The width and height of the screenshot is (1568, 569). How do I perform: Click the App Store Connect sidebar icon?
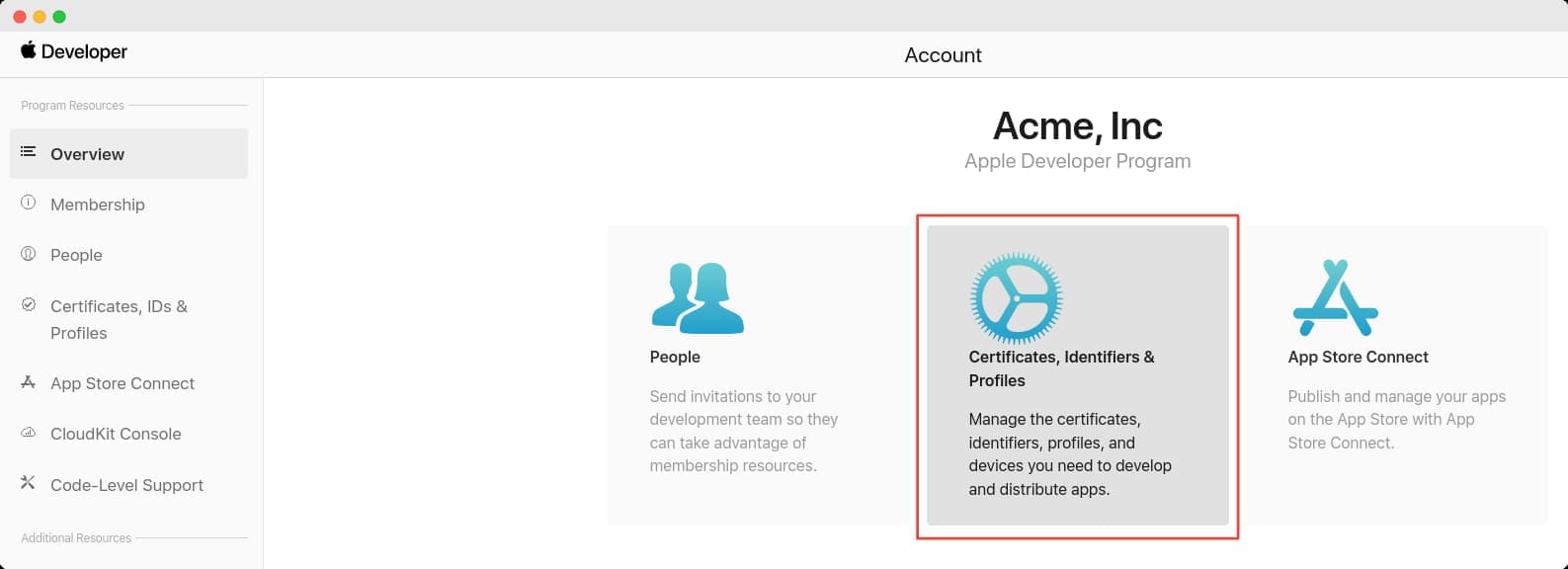29,382
